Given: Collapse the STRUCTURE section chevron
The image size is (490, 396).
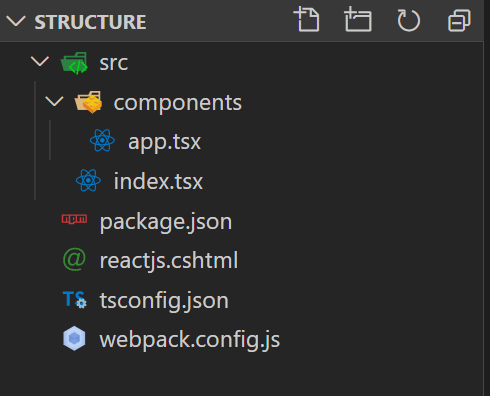Looking at the screenshot, I should (16, 22).
